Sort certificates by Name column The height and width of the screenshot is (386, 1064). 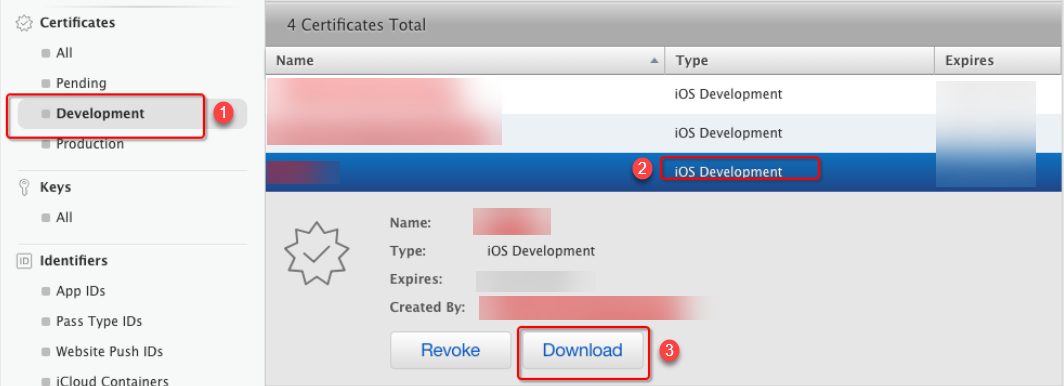tap(465, 60)
